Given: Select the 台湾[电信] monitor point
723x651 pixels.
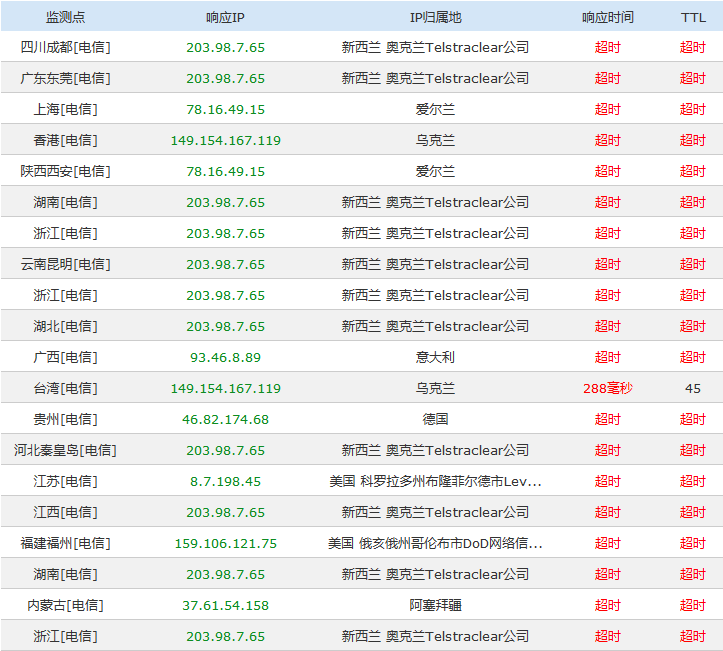Looking at the screenshot, I should [x=65, y=388].
